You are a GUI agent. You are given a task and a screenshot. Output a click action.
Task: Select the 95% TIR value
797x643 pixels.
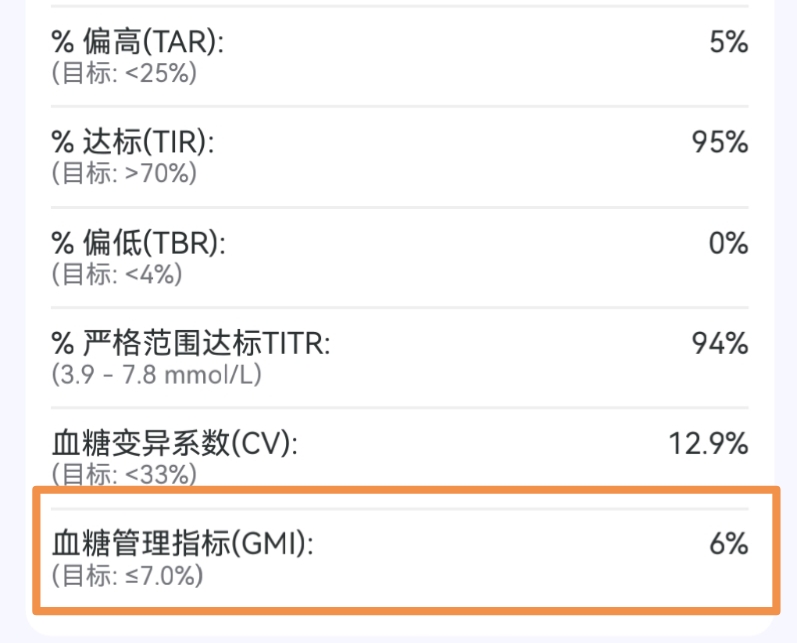click(x=720, y=142)
